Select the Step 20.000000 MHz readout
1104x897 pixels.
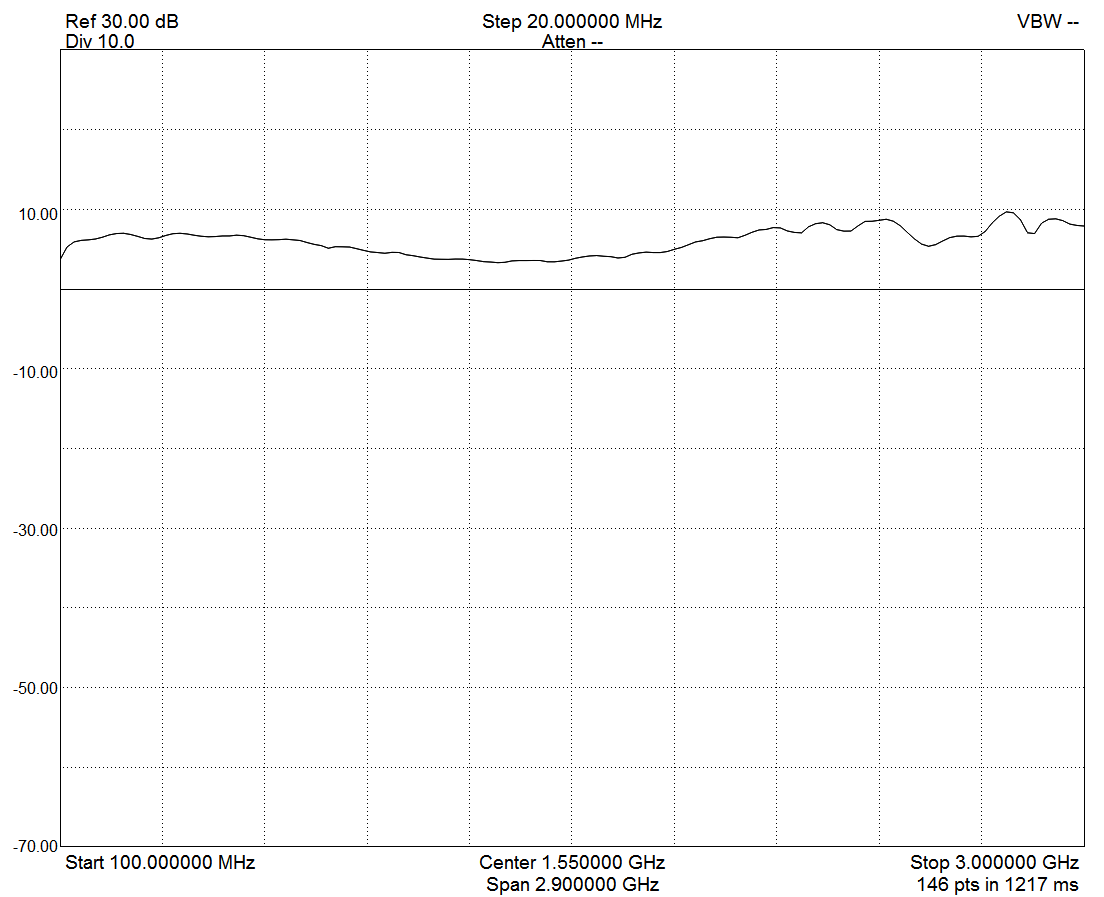point(572,21)
